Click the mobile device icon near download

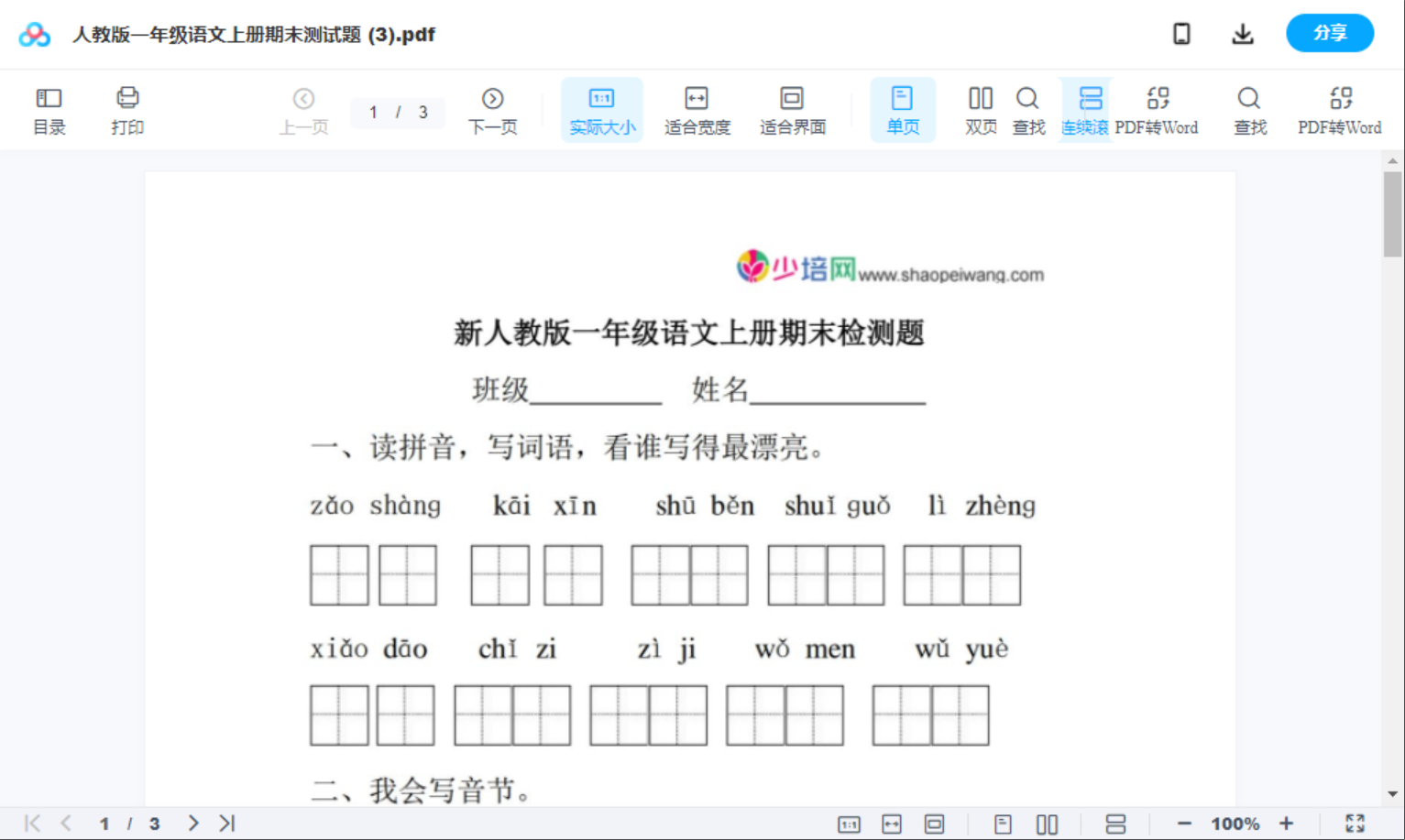click(x=1181, y=33)
